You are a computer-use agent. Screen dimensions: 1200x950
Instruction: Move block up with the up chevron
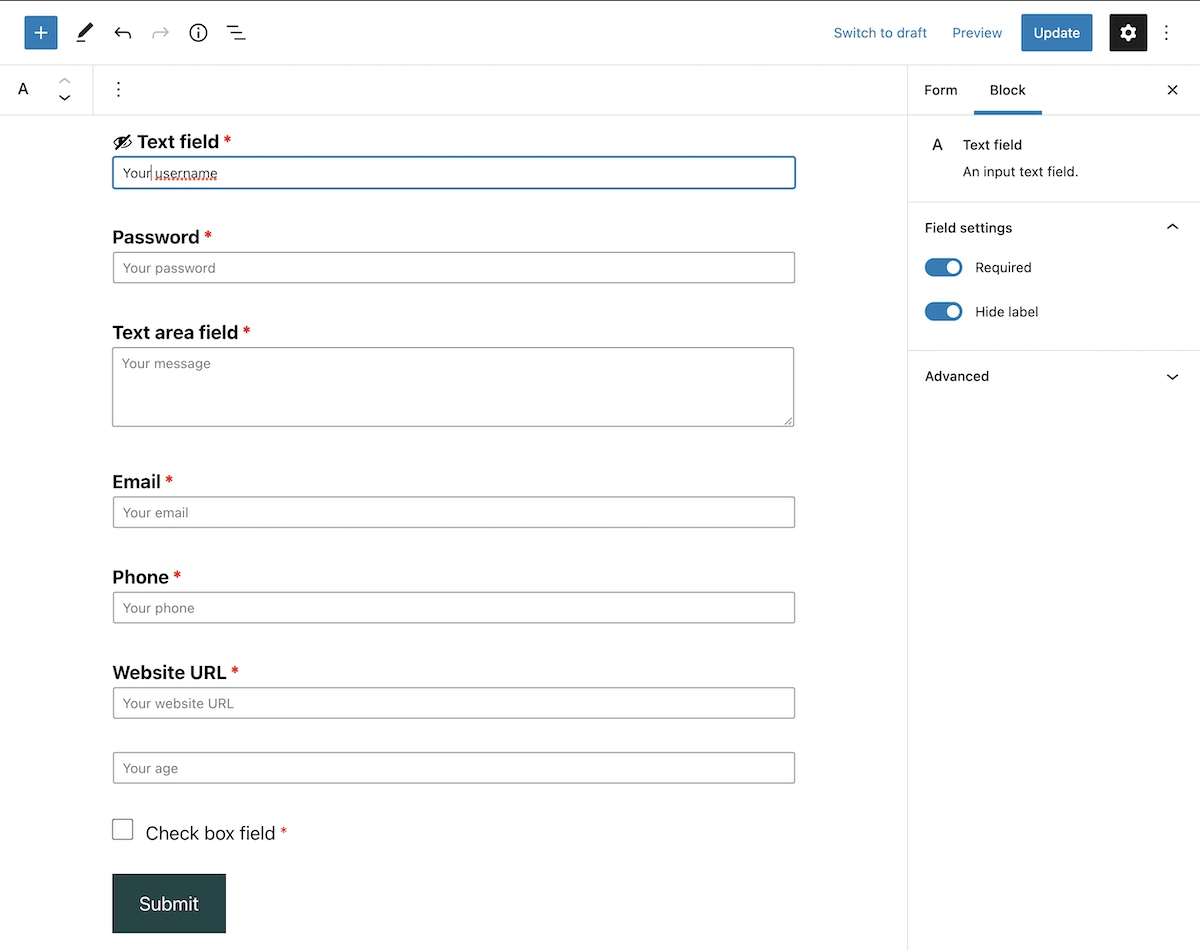64,80
